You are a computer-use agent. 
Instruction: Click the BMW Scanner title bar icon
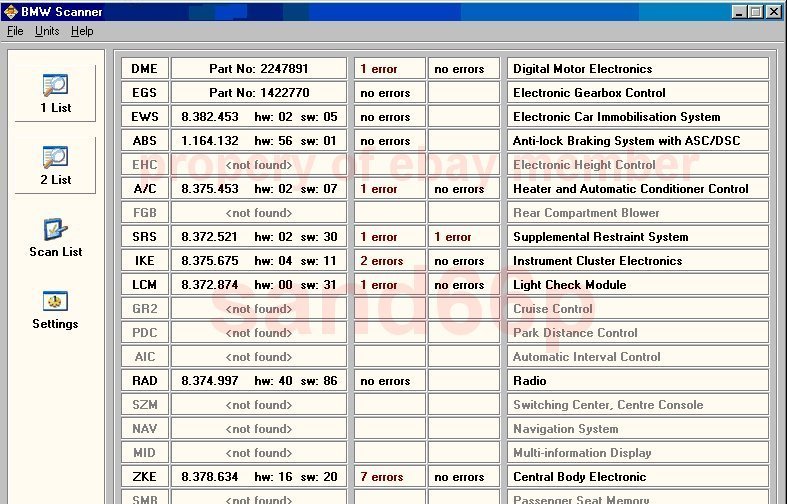[x=11, y=11]
